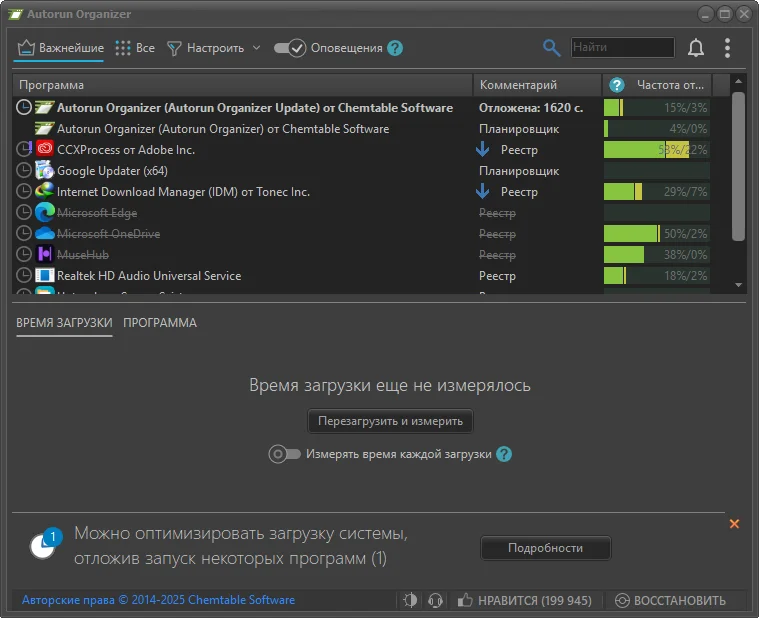Click the magnifier search icon
Viewport: 759px width, 618px height.
(x=551, y=48)
